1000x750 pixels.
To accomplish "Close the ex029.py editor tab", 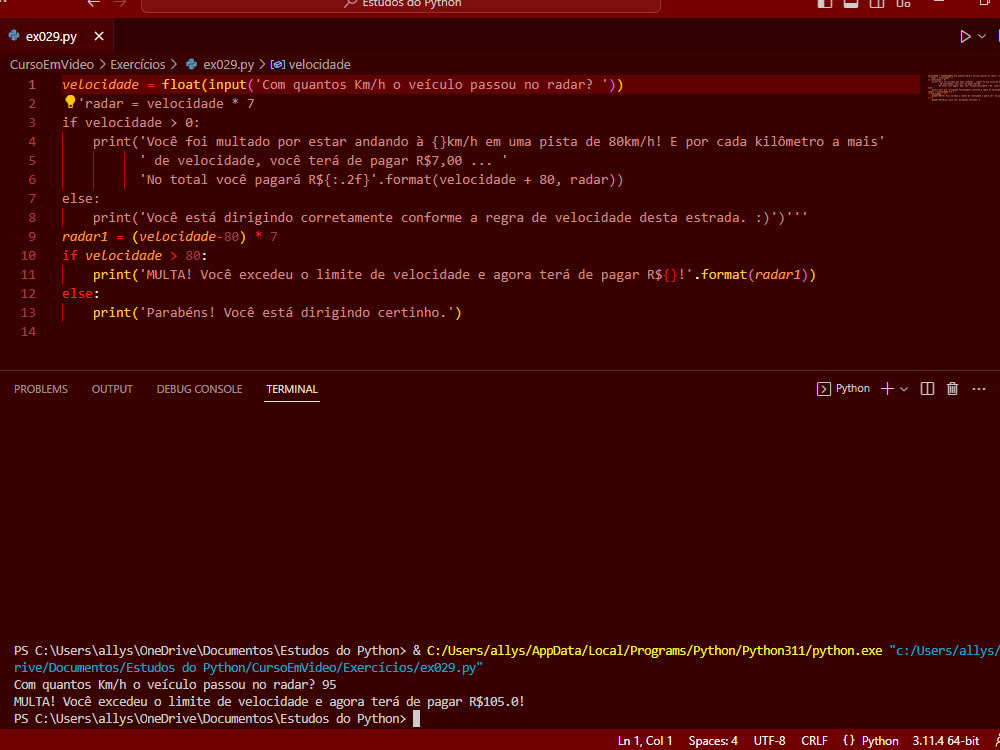I will click(x=99, y=36).
